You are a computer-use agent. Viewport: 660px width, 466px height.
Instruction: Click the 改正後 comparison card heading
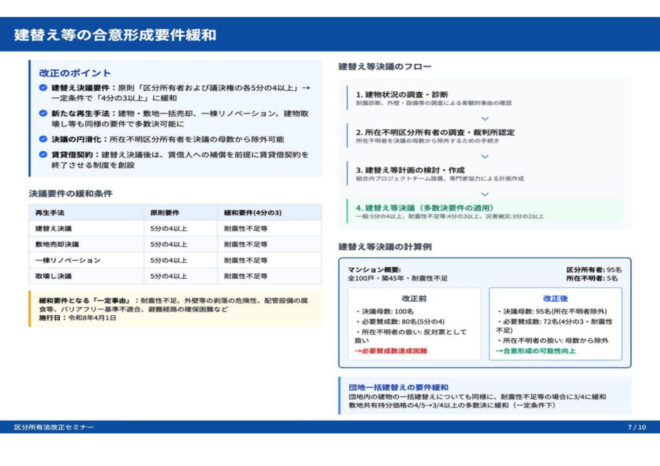pos(556,298)
